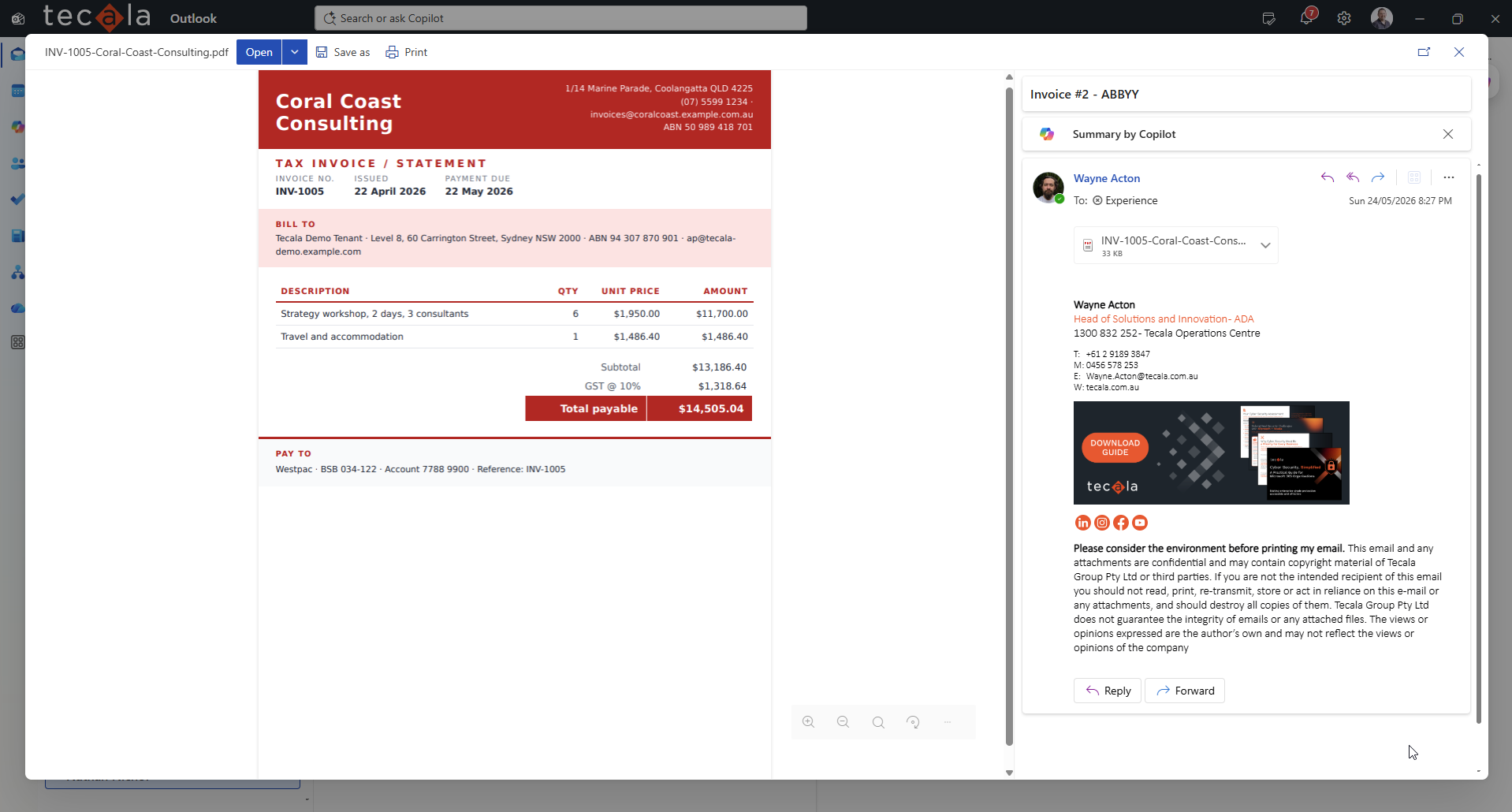Open Calendar in left sidebar
Screen dimensions: 1512x812
point(17,91)
